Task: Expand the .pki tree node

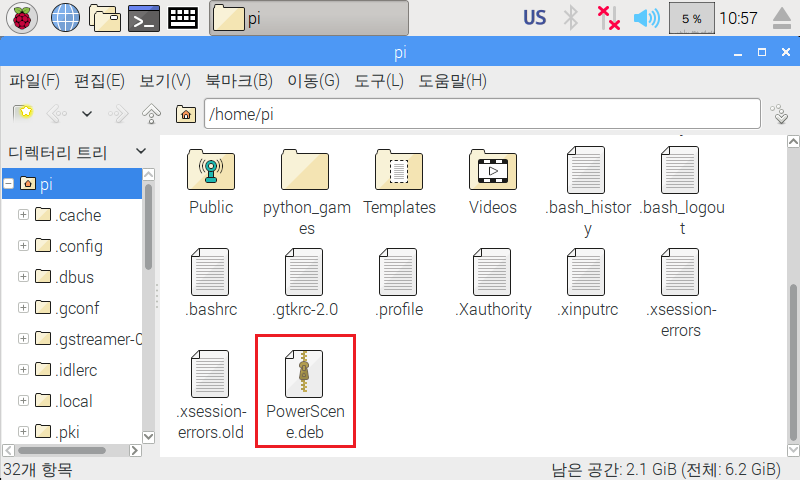Action: pyautogui.click(x=23, y=432)
